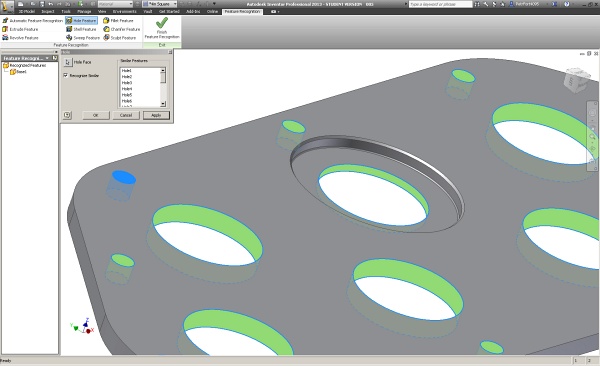This screenshot has height=366, width=600.
Task: Open the Inventor application menu button
Action: (7, 6)
